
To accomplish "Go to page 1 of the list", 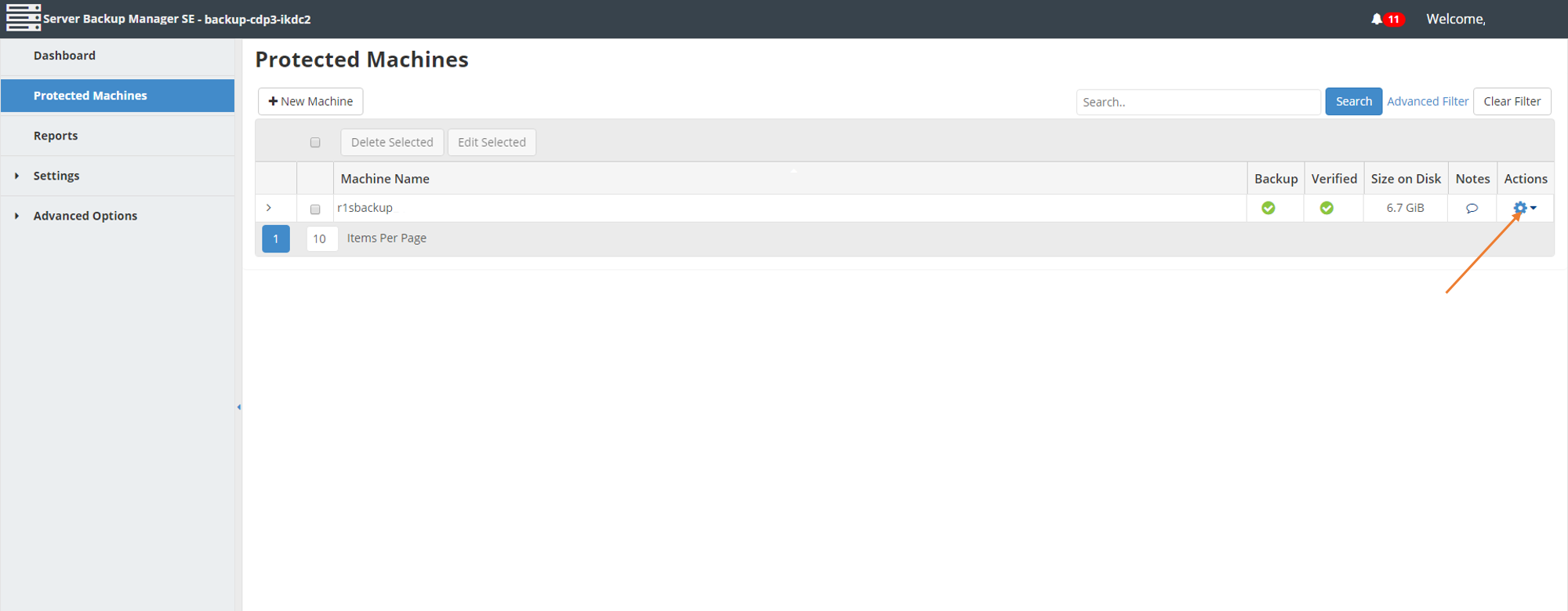I will 276,238.
